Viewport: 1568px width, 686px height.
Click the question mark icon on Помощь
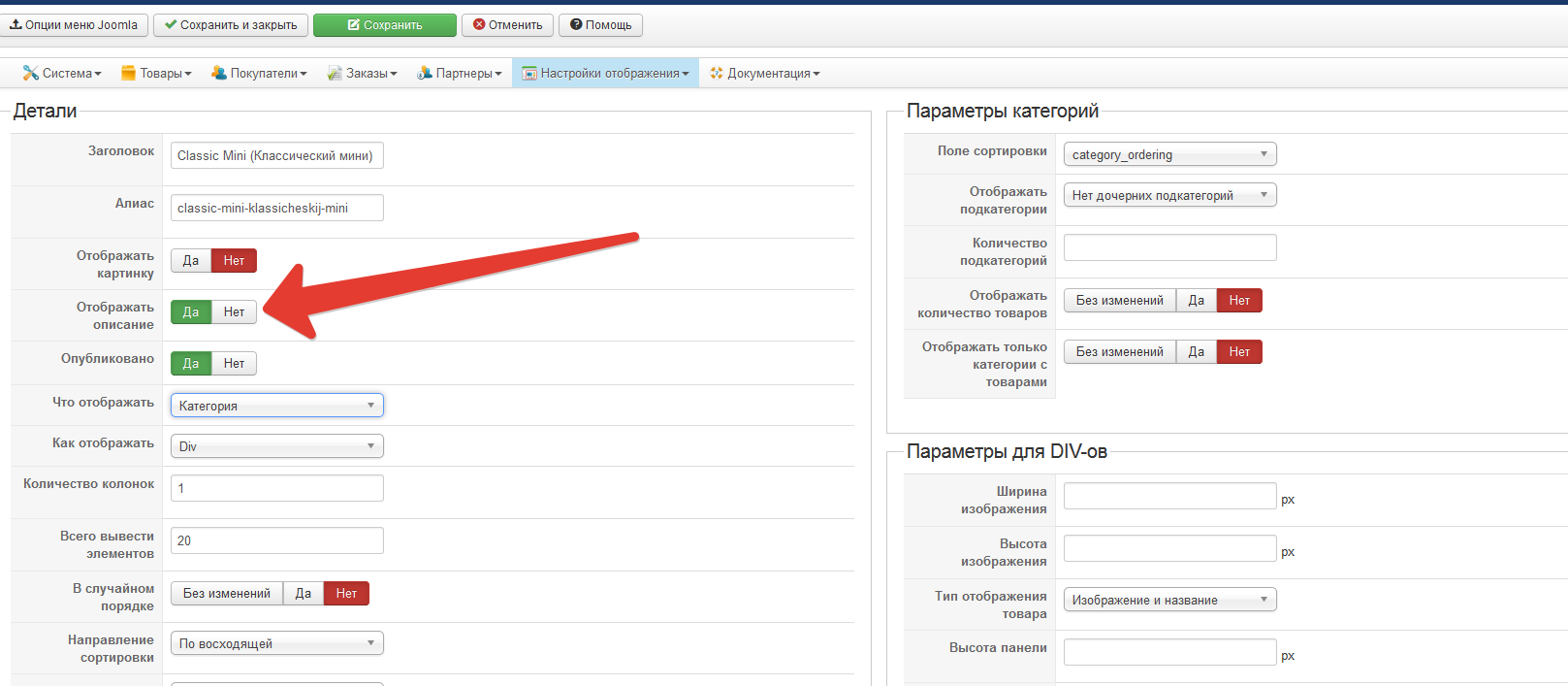coord(576,24)
